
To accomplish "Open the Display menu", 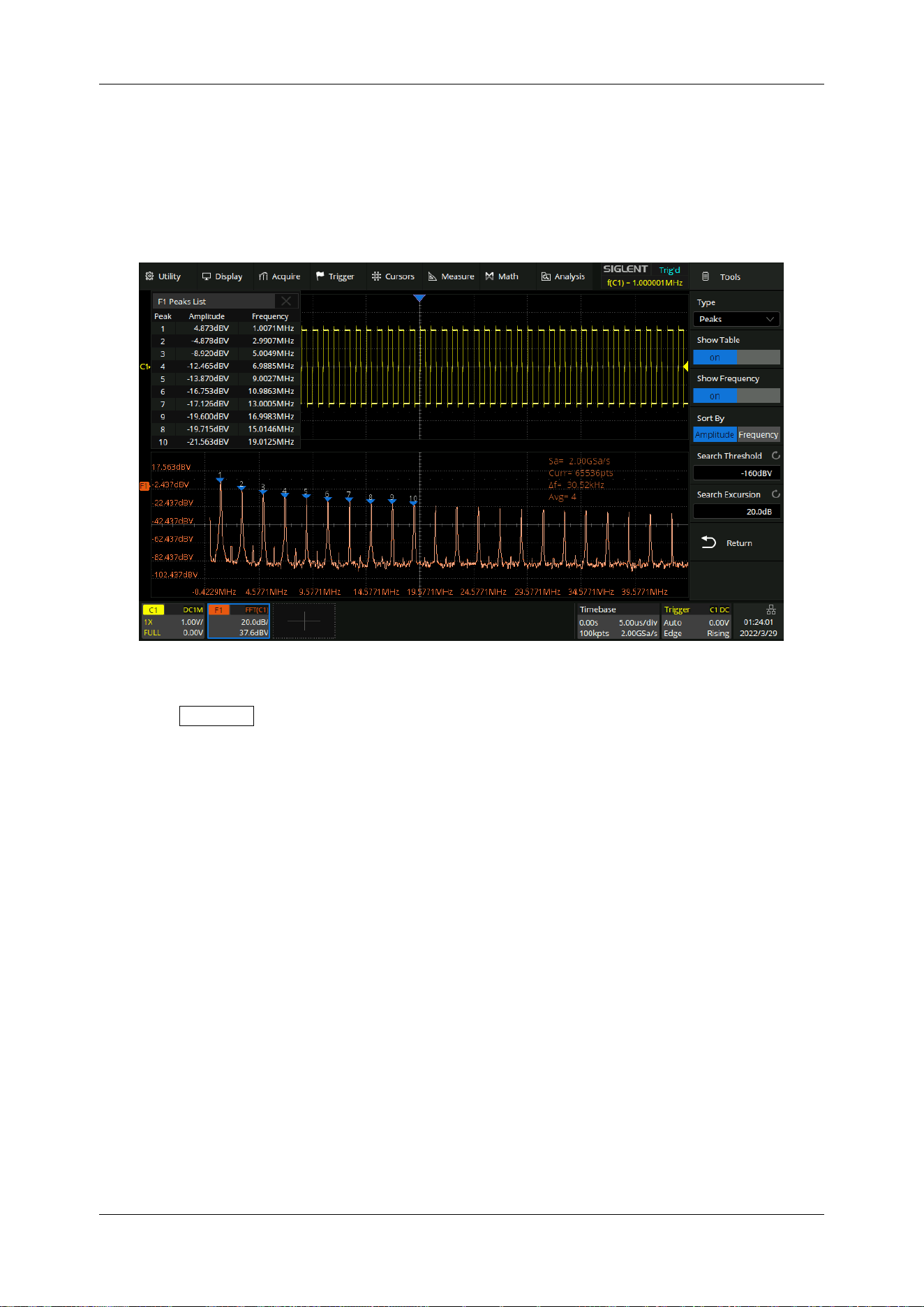I will [222, 276].
